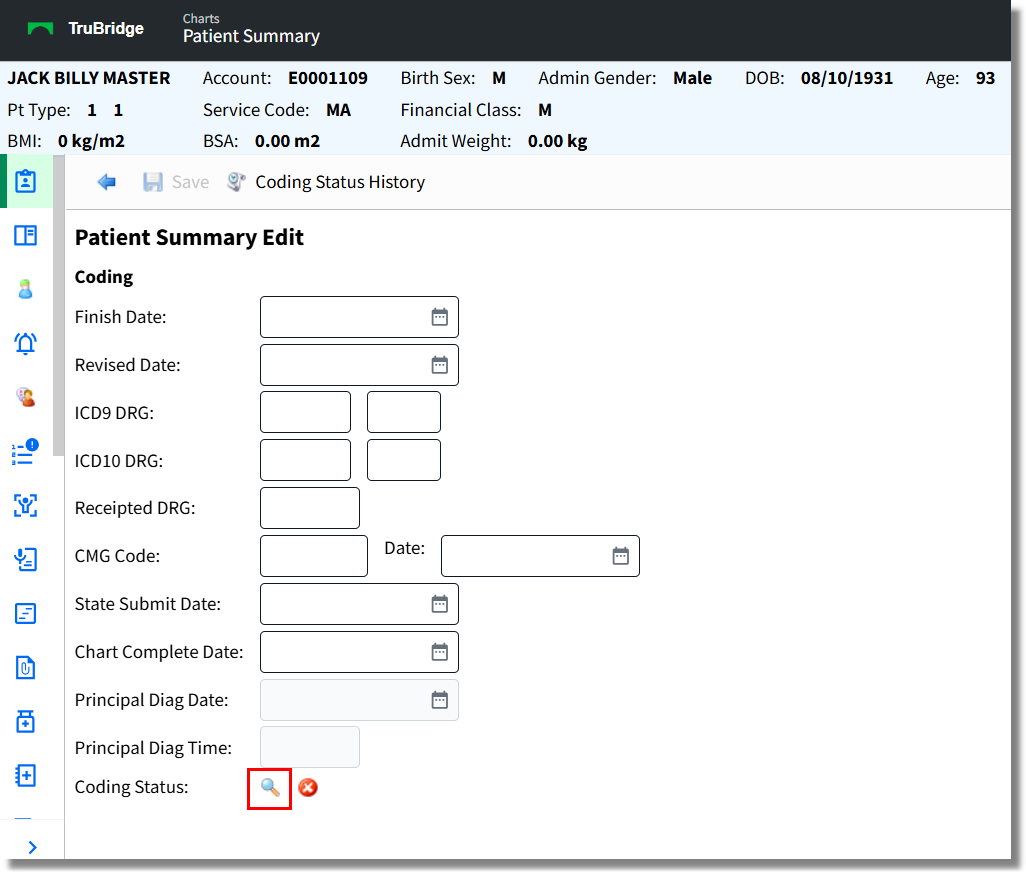Select the first ICD9 DRG field
1026x874 pixels.
[306, 412]
